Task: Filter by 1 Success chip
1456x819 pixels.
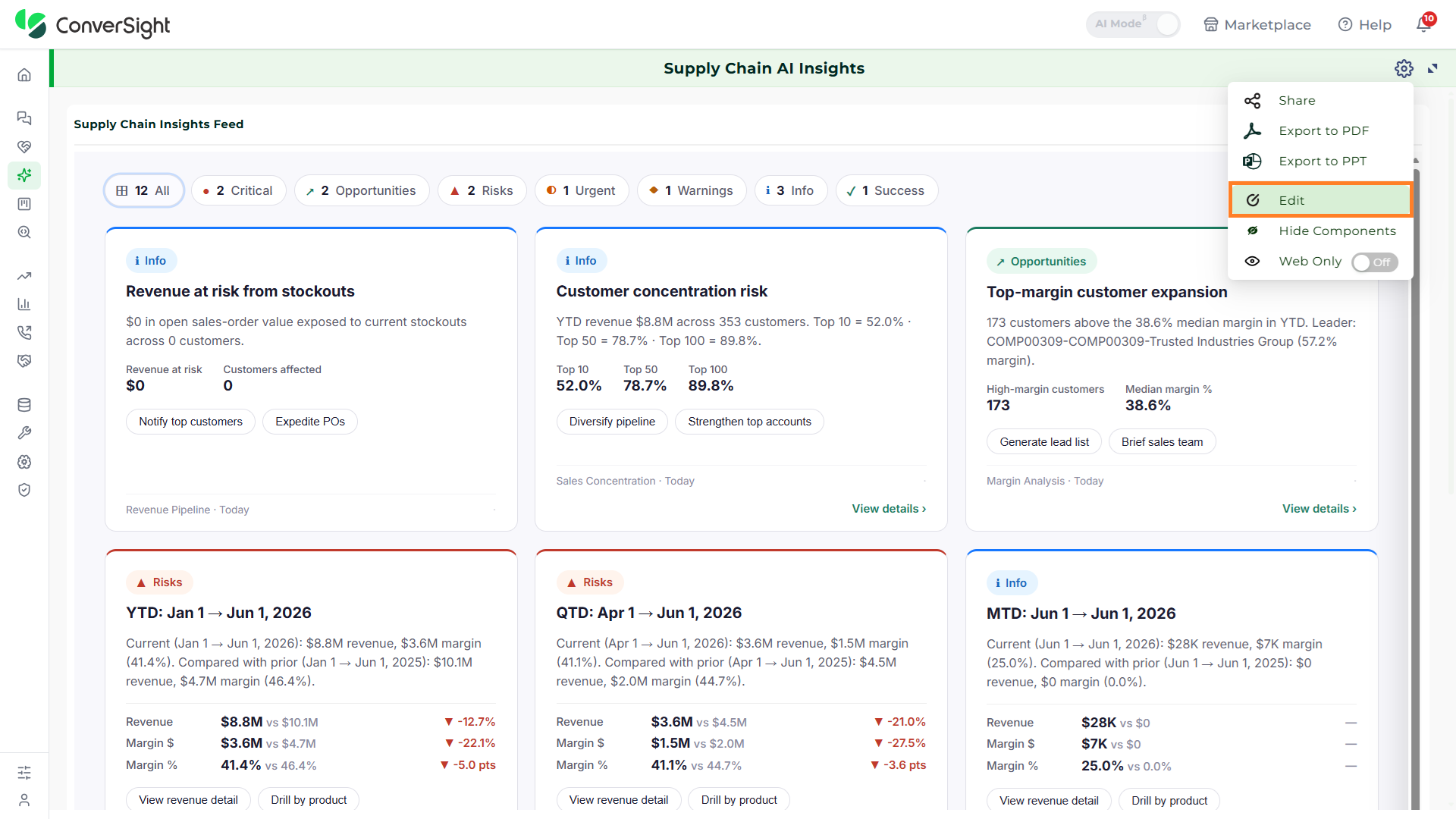Action: click(886, 190)
